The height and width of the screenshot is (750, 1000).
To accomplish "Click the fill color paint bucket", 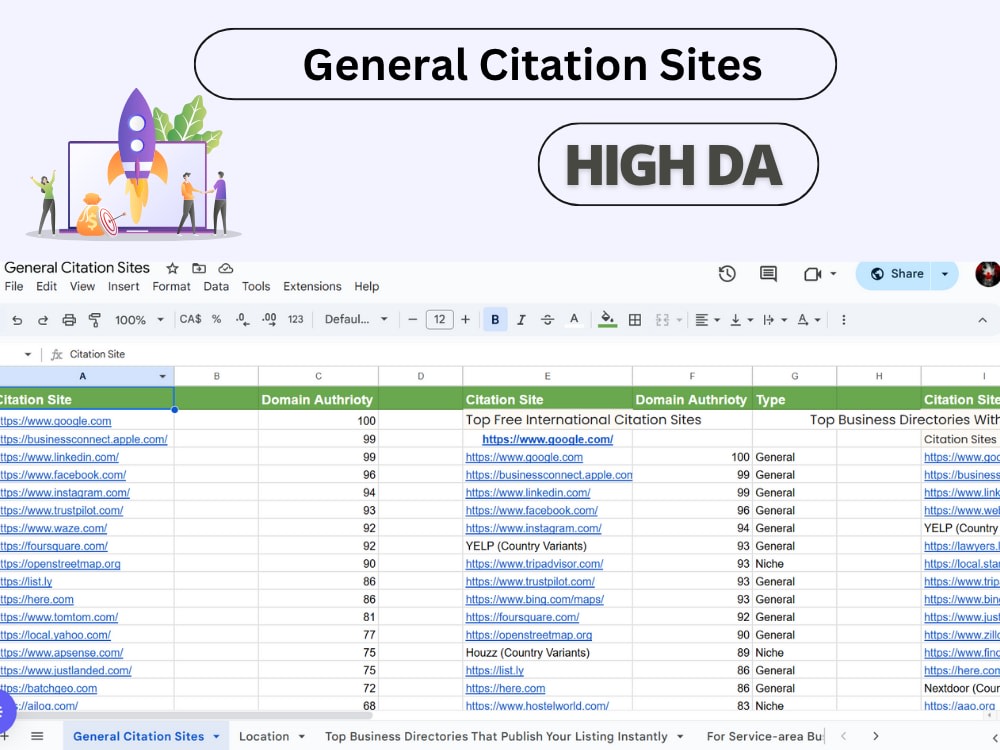I will (607, 319).
